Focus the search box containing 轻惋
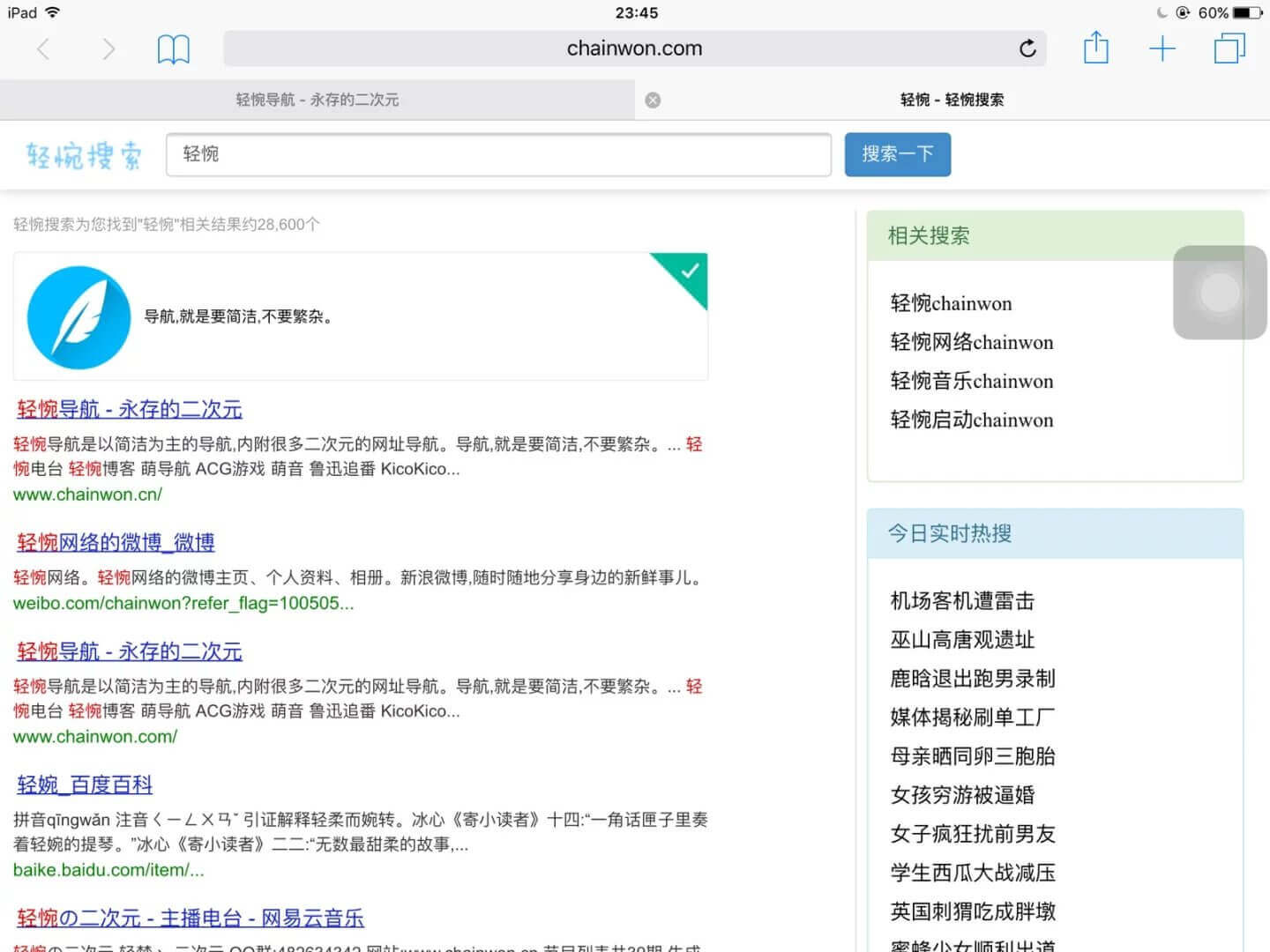This screenshot has width=1270, height=952. point(498,155)
